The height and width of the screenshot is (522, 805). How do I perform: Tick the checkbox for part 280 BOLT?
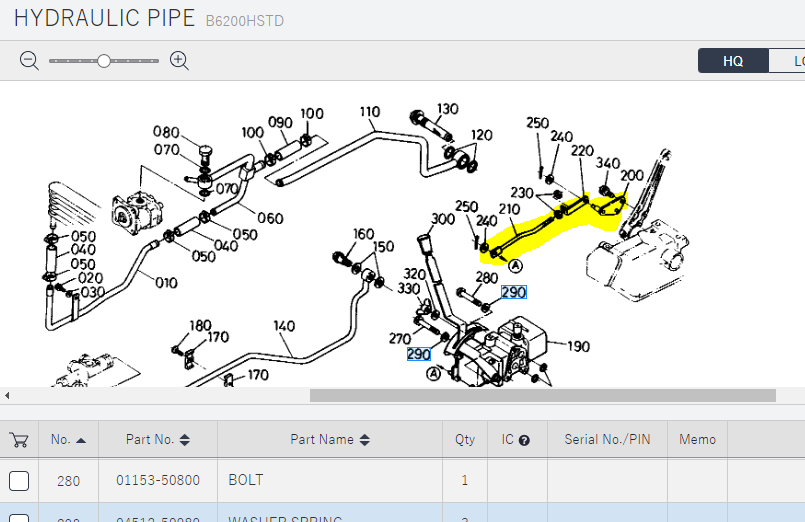(x=19, y=481)
